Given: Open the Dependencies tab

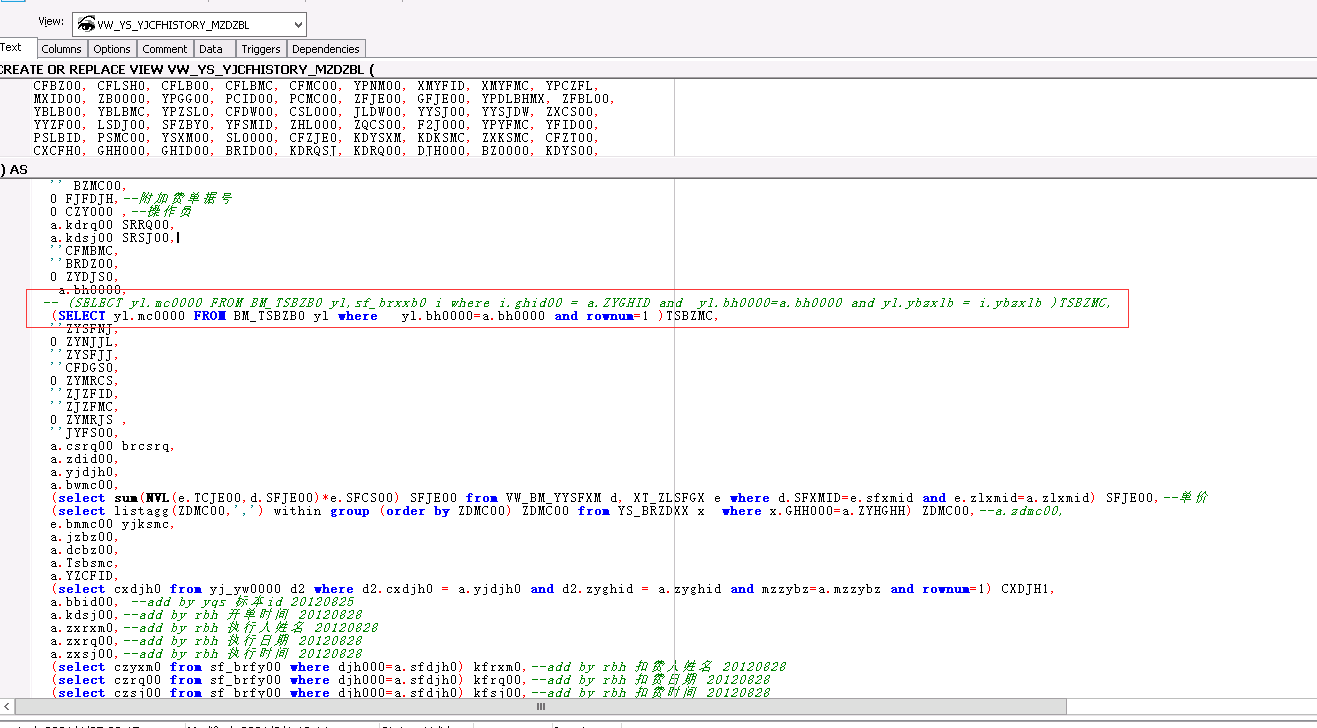Looking at the screenshot, I should click(326, 49).
